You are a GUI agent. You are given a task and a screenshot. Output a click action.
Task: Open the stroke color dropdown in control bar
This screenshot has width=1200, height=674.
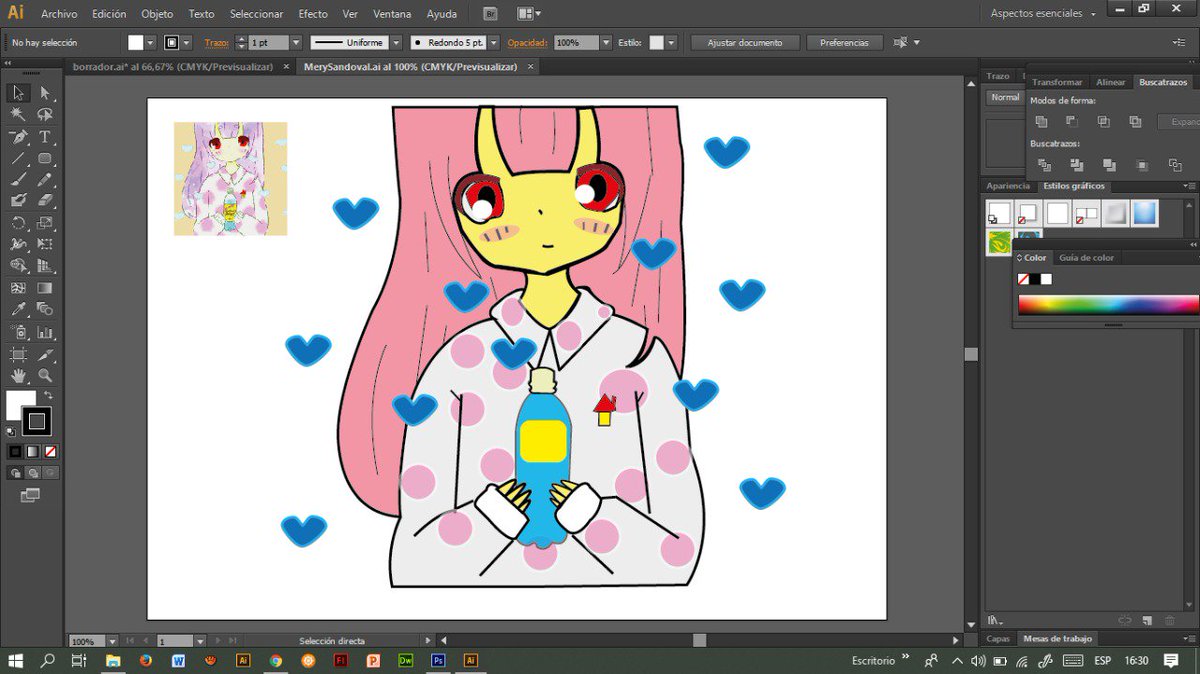pyautogui.click(x=187, y=43)
